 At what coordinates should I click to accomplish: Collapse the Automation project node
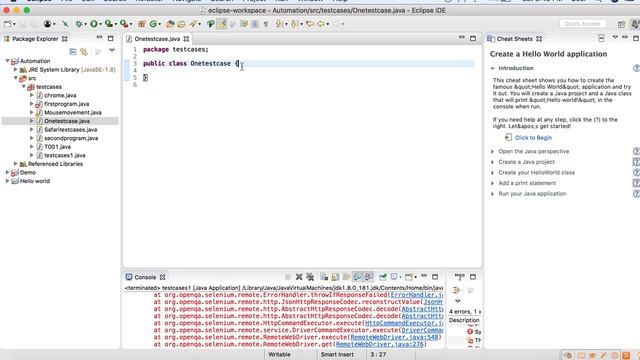point(7,61)
